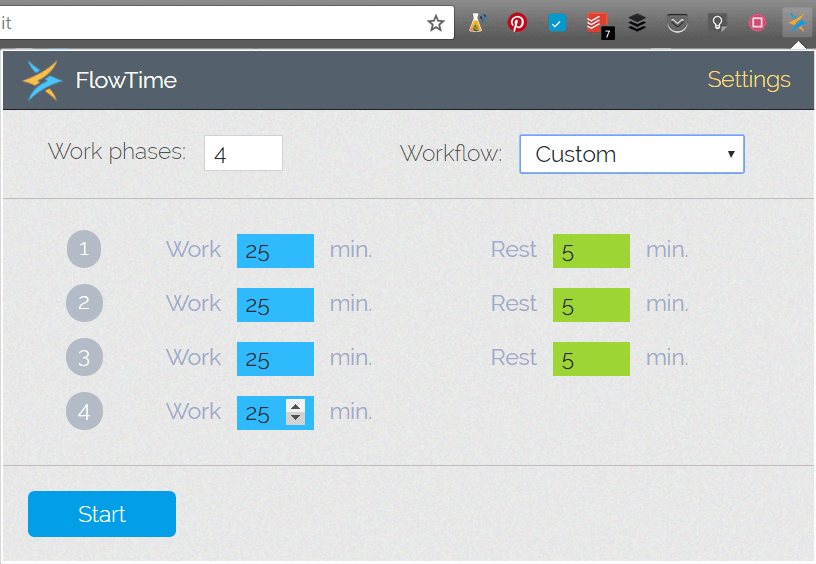Start the work session
The image size is (816, 564).
coord(102,514)
